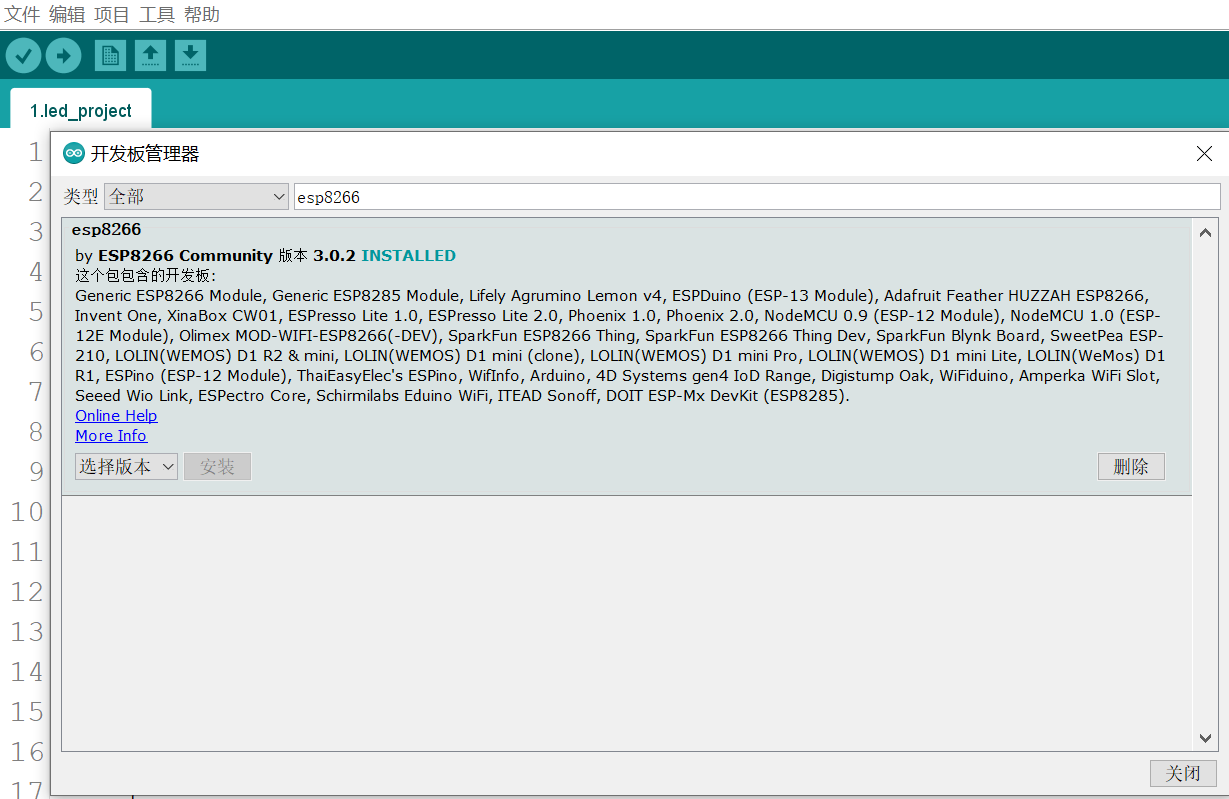This screenshot has width=1229, height=799.
Task: Switch to the 1.led_project tab
Action: (x=81, y=110)
